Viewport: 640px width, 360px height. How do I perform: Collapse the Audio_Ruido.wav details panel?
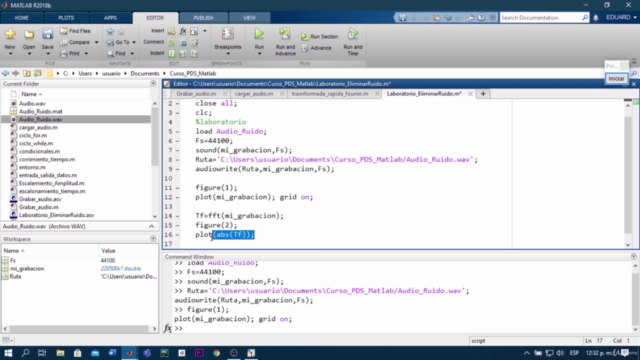pyautogui.click(x=151, y=227)
